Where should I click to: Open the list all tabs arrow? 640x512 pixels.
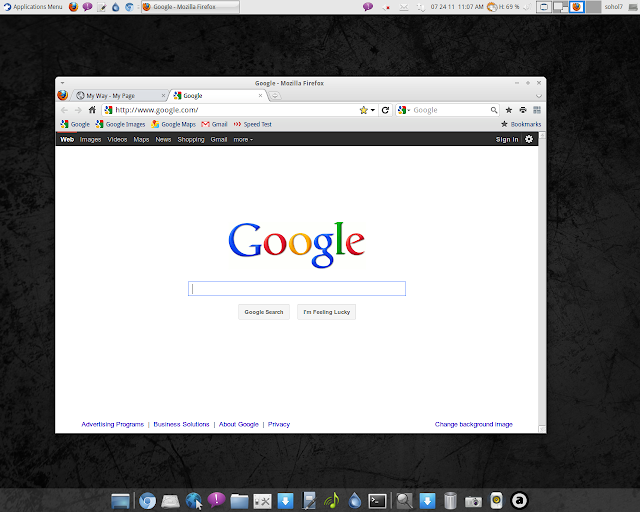click(x=539, y=96)
